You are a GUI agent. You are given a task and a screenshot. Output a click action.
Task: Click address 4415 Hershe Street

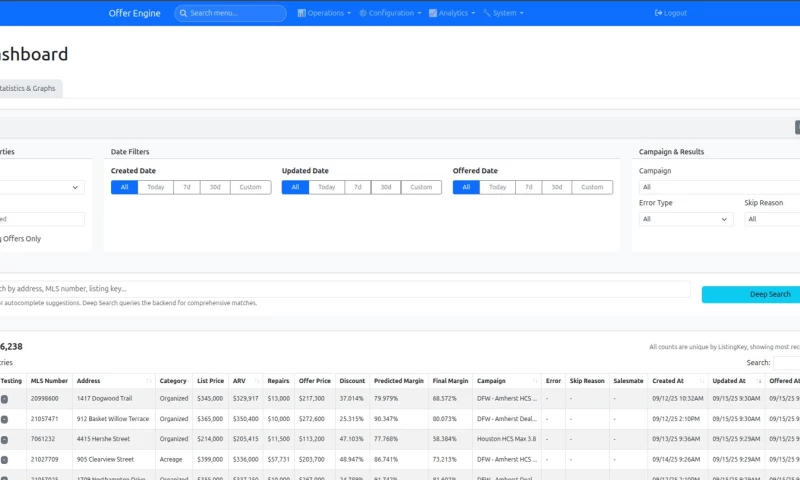click(103, 439)
